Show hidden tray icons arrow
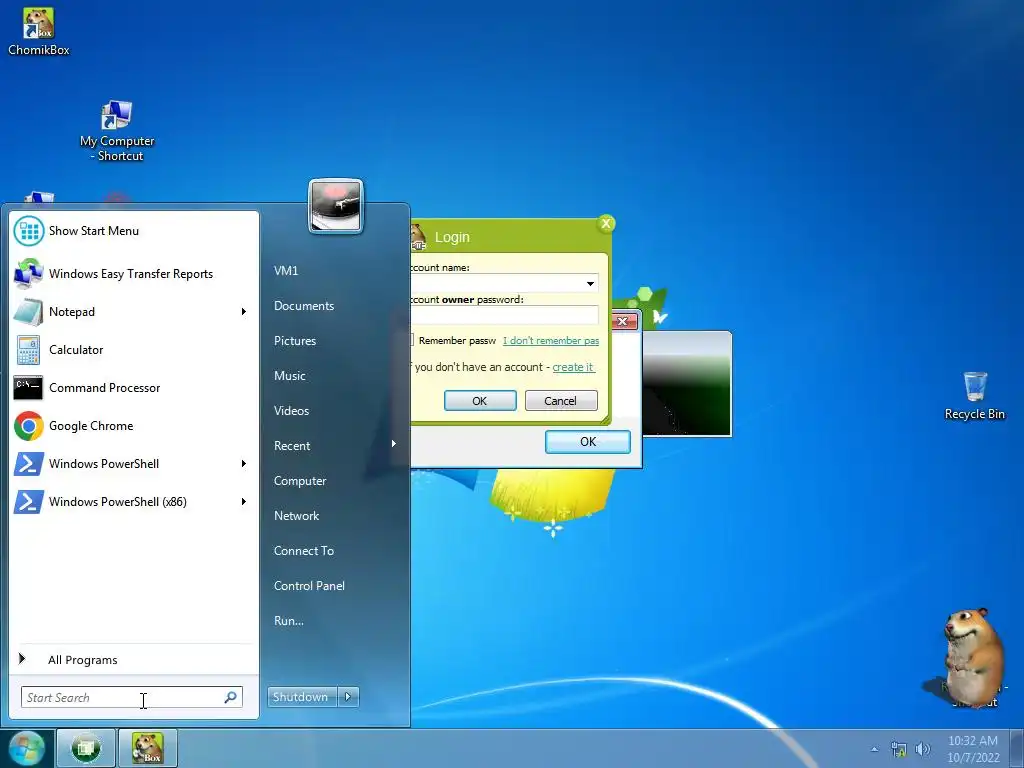1024x768 pixels. click(x=874, y=749)
